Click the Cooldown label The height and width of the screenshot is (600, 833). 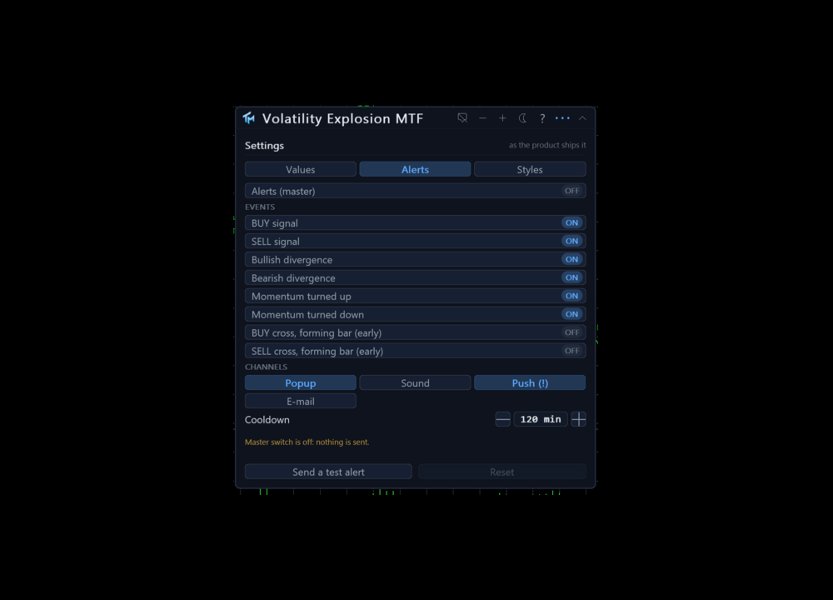267,419
